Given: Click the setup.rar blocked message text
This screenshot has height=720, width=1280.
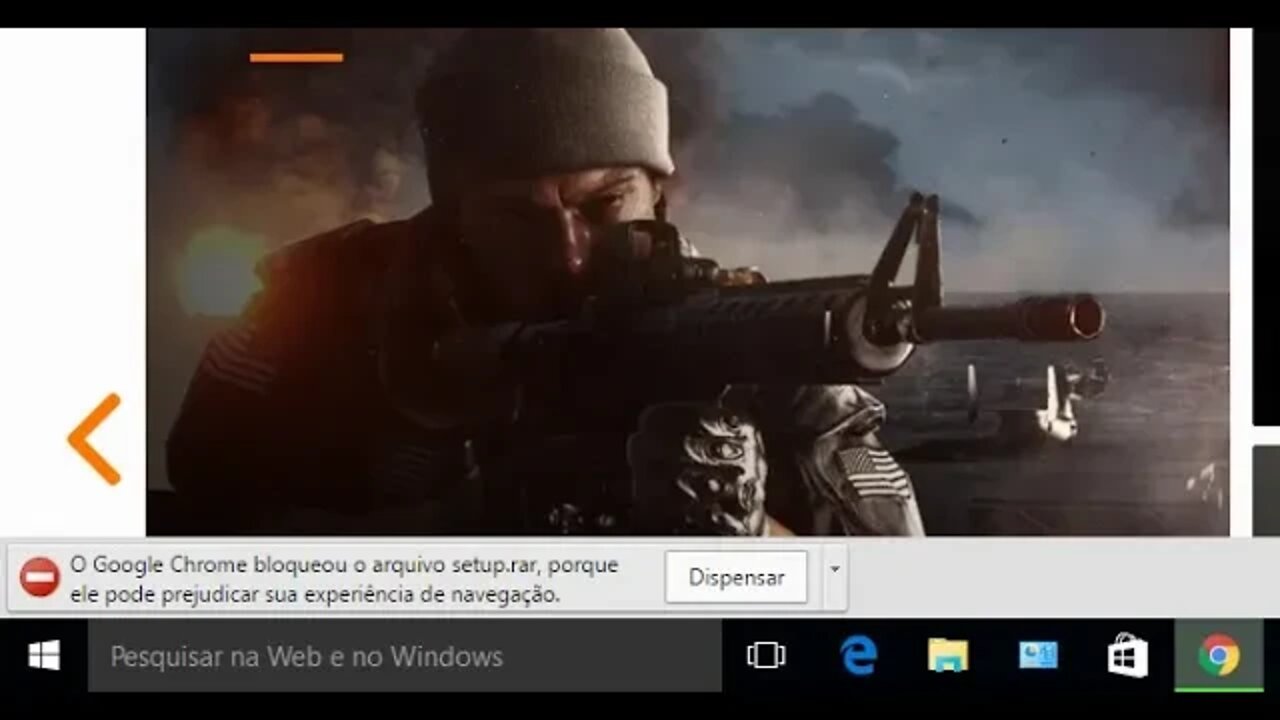Looking at the screenshot, I should 345,579.
